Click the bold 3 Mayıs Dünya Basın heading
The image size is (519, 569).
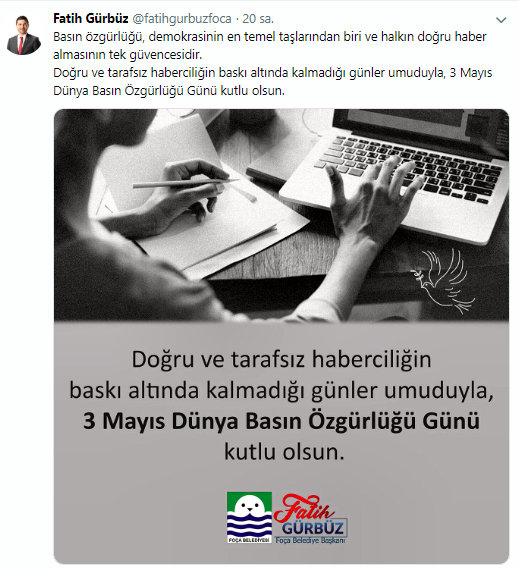tap(281, 421)
